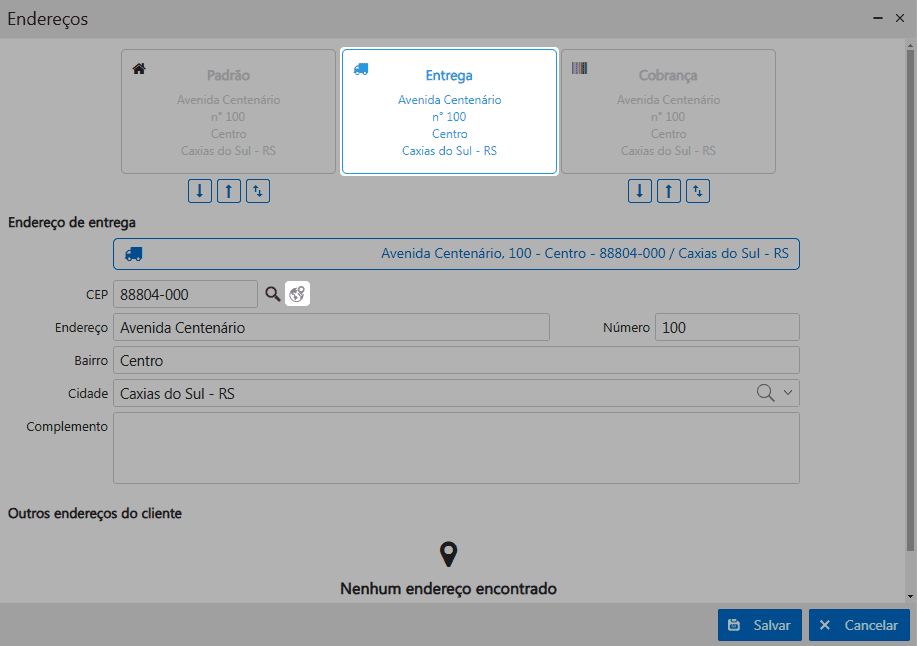Click the CEP magnifier search icon
This screenshot has width=918, height=646.
click(x=273, y=294)
